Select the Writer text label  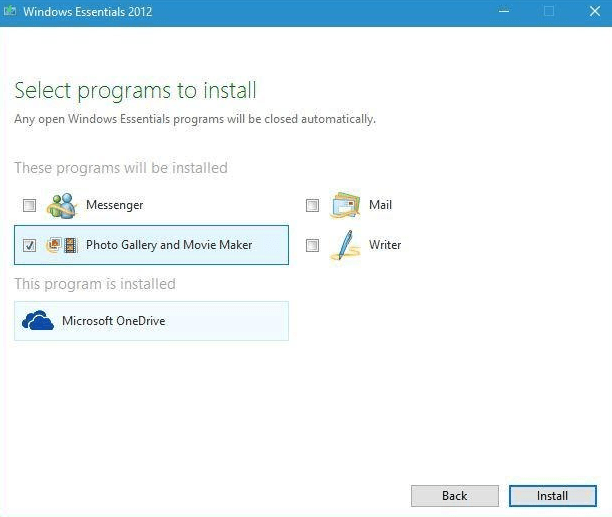click(384, 245)
